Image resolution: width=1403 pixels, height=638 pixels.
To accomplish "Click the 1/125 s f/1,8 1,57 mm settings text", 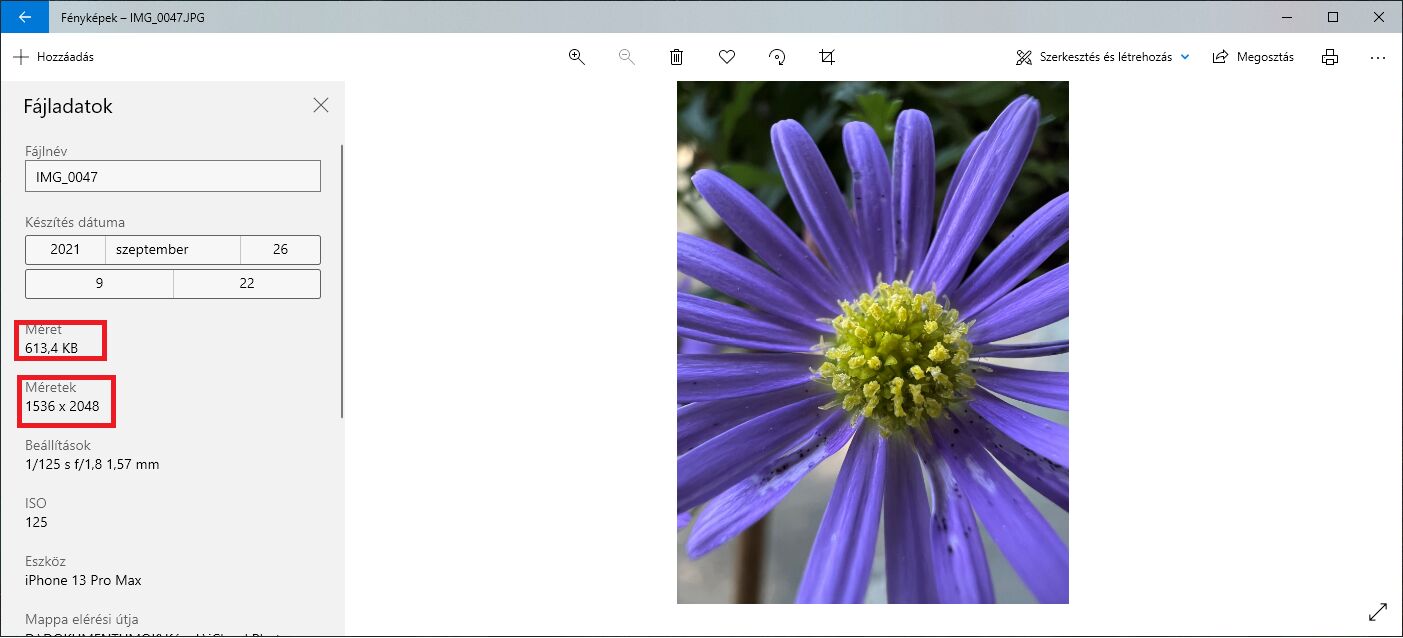I will (x=92, y=464).
